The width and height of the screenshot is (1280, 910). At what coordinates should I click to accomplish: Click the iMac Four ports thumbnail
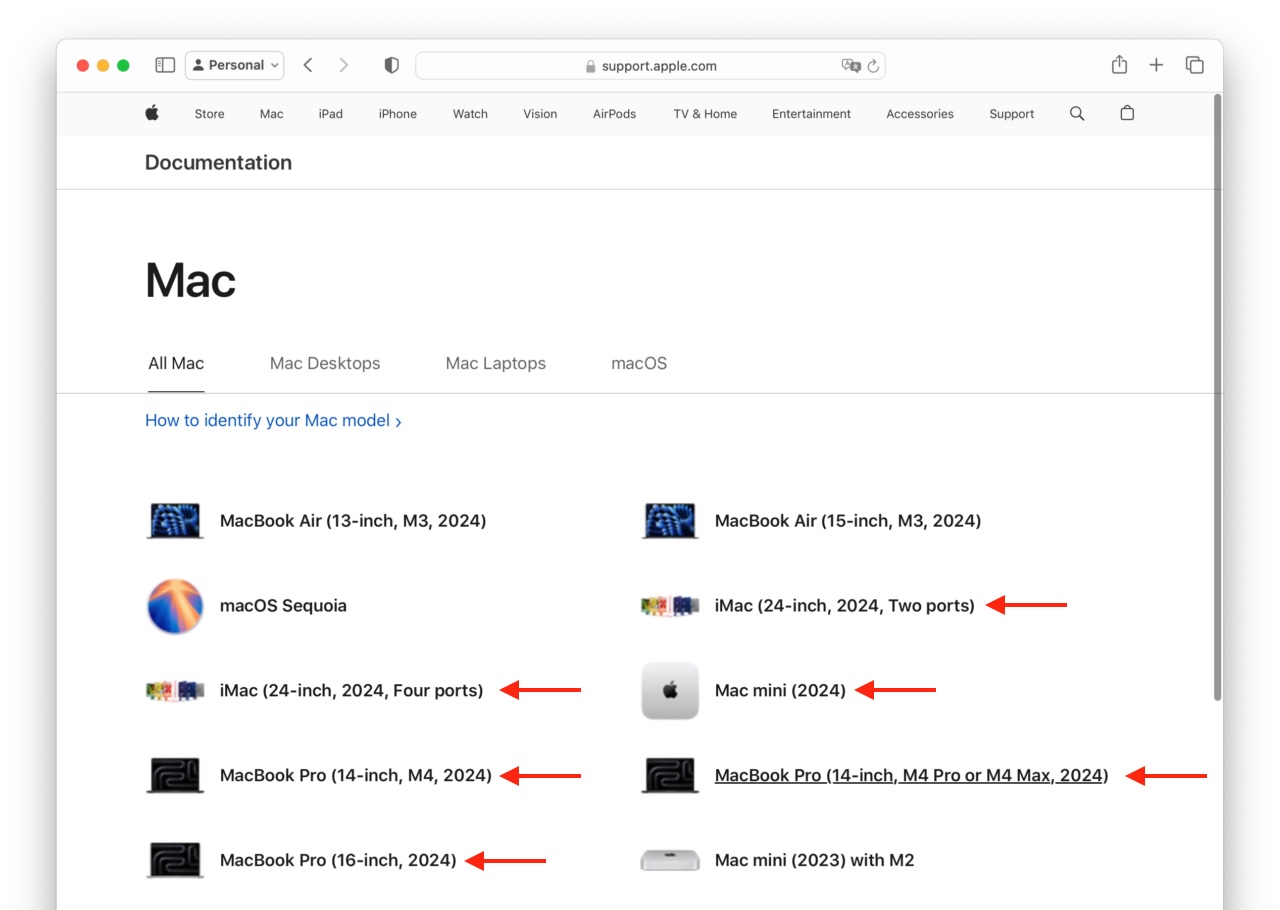[175, 691]
